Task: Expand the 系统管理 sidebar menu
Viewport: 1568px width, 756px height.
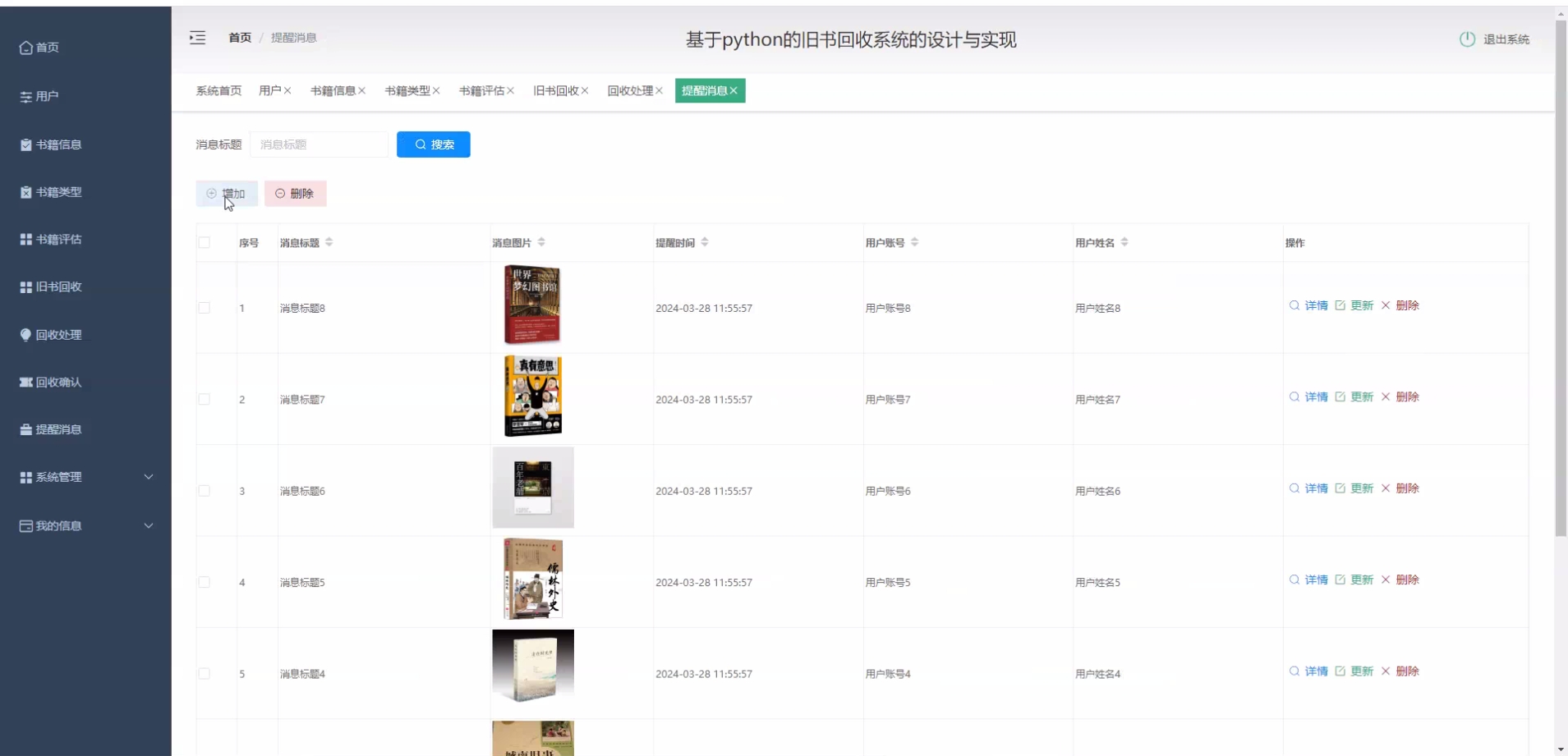Action: click(x=85, y=477)
